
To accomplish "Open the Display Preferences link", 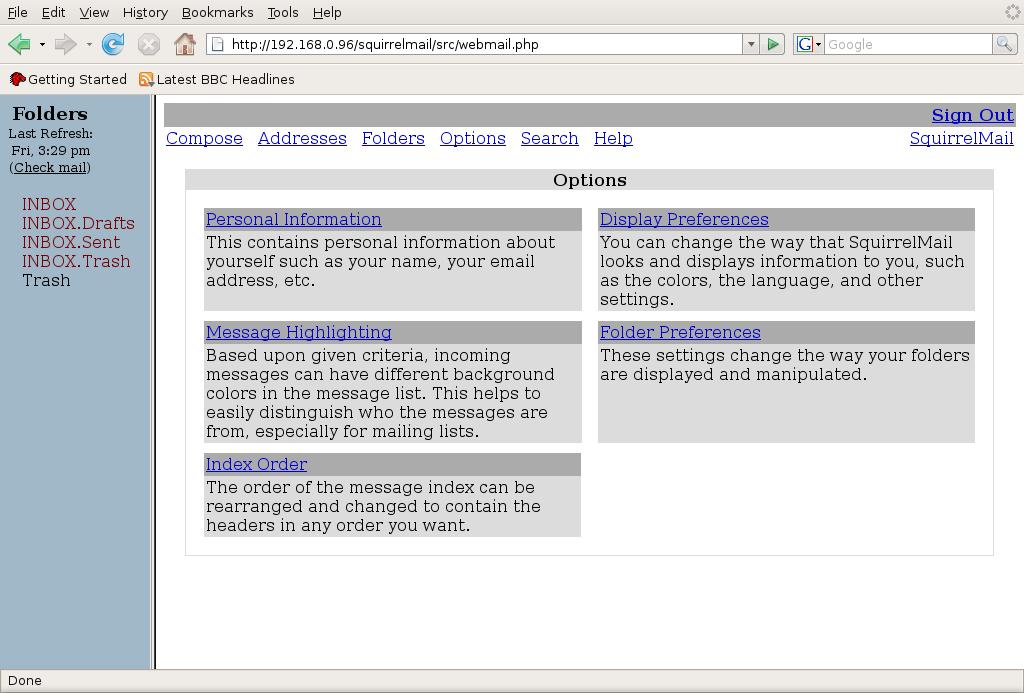I will point(684,219).
